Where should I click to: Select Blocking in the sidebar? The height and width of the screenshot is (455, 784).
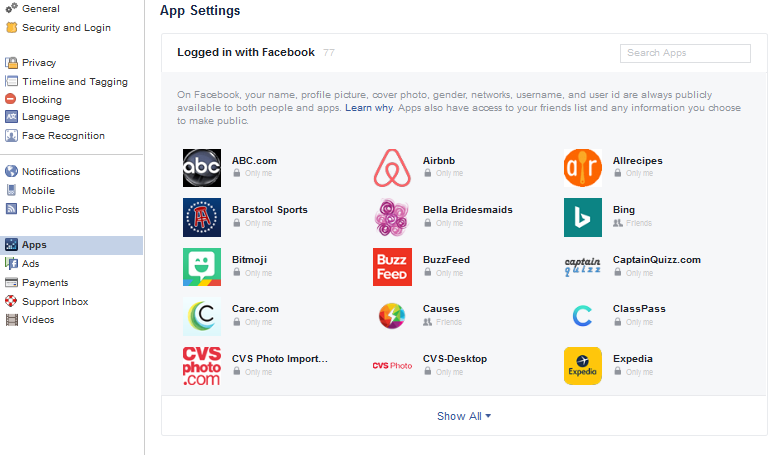pos(42,100)
